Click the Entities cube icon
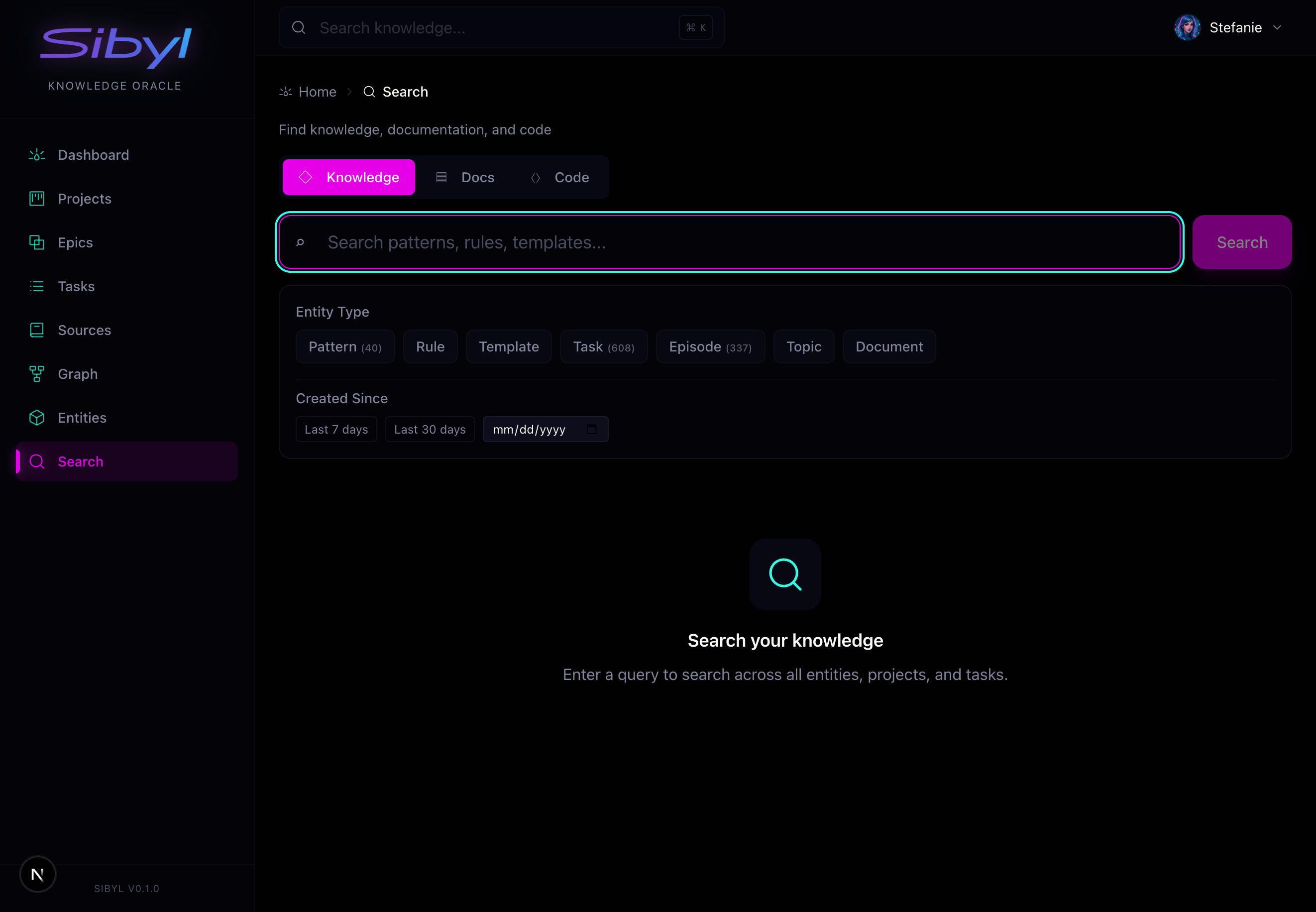Viewport: 1316px width, 912px height. click(36, 418)
